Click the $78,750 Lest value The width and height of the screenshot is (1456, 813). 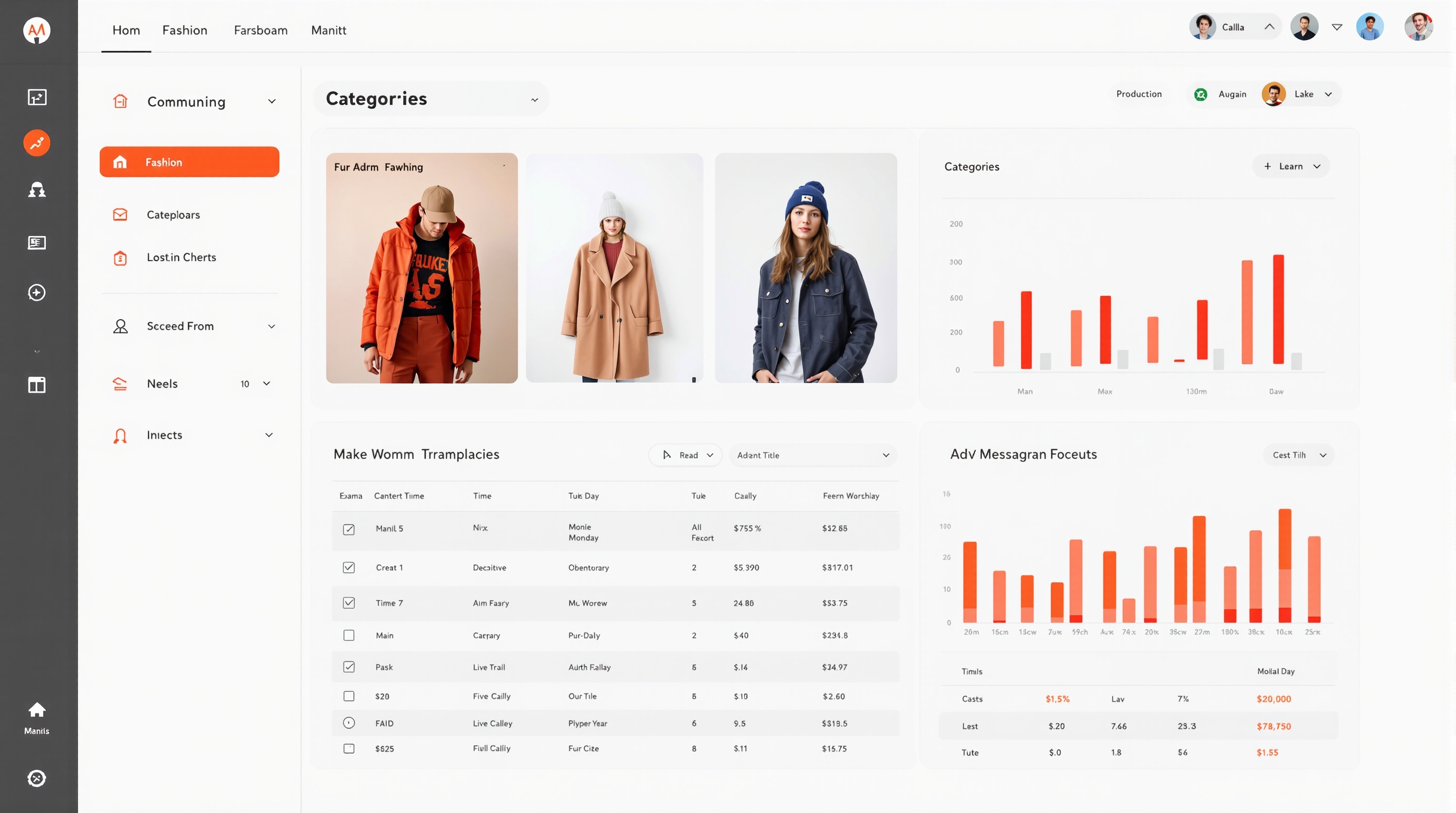(1273, 727)
